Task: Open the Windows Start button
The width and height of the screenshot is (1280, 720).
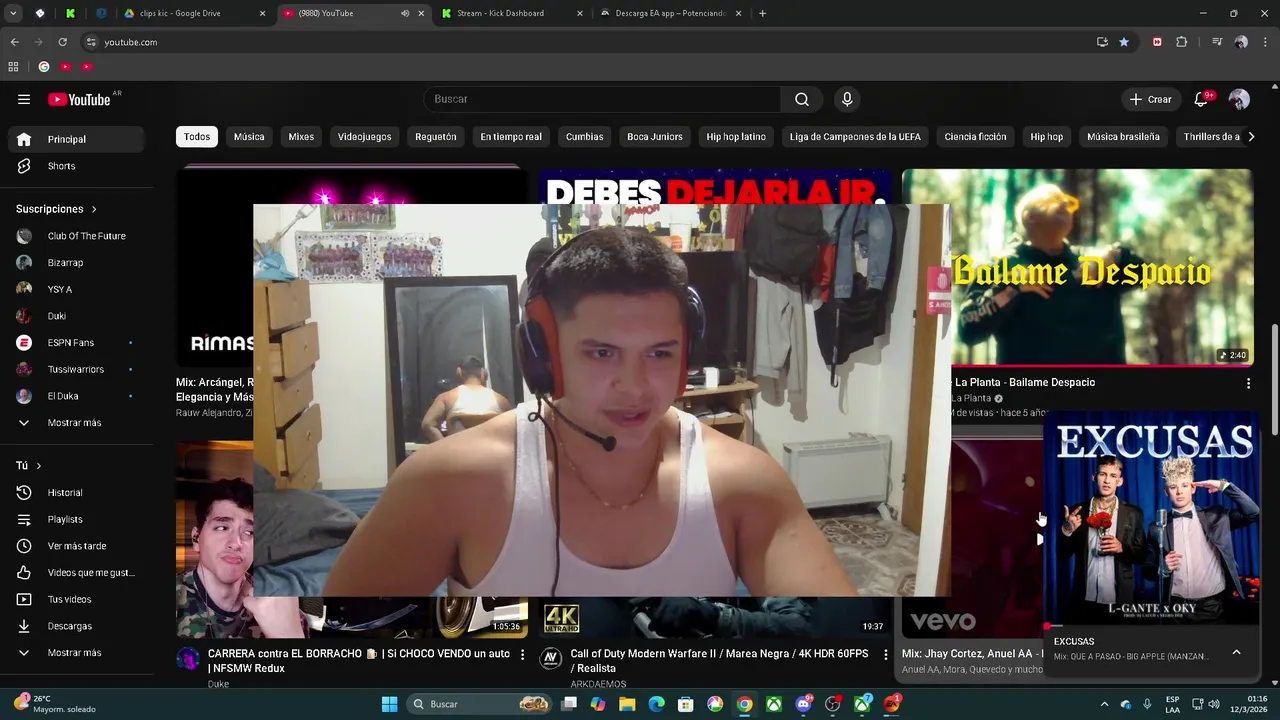Action: click(x=389, y=704)
